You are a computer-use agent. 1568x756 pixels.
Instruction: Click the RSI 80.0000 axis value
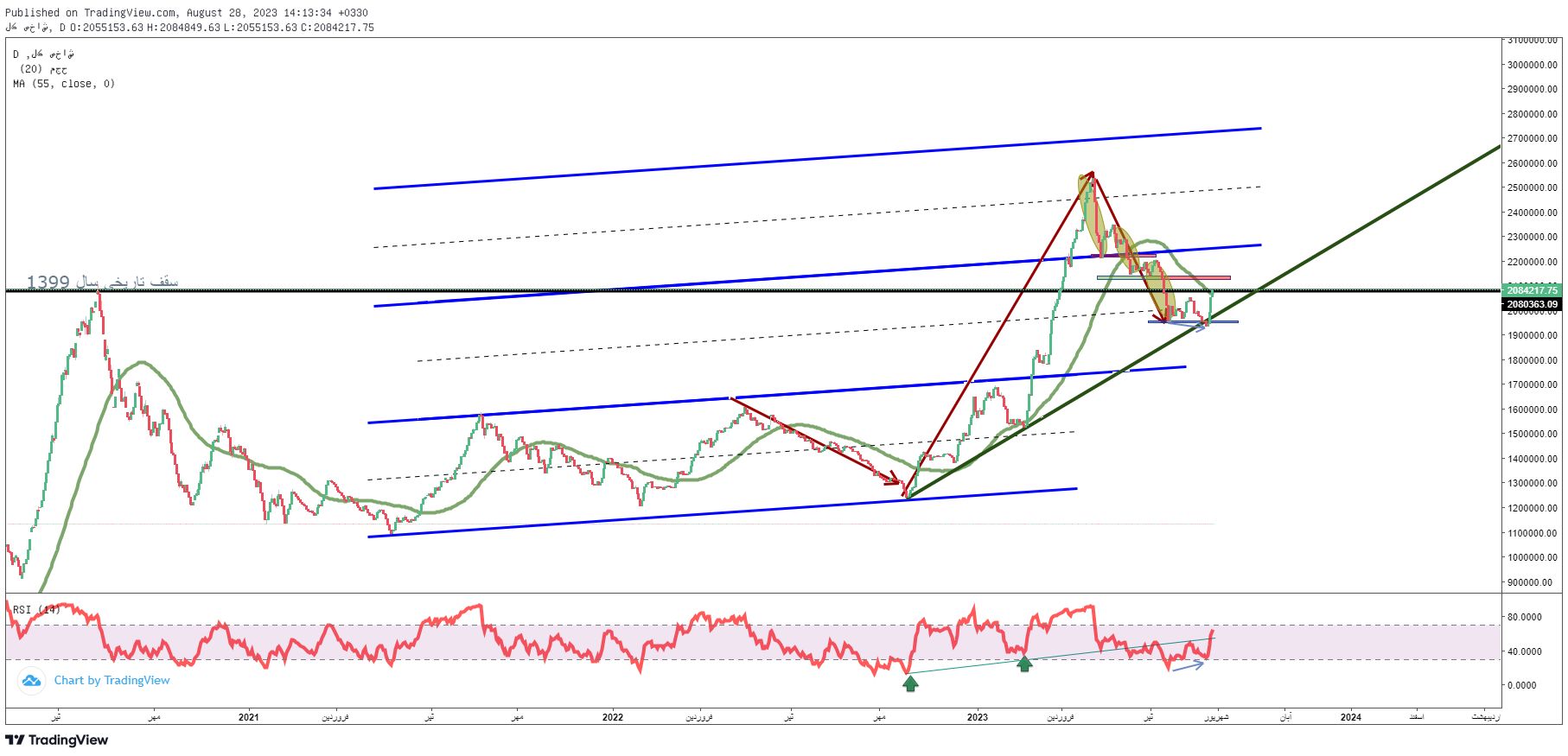tap(1525, 617)
